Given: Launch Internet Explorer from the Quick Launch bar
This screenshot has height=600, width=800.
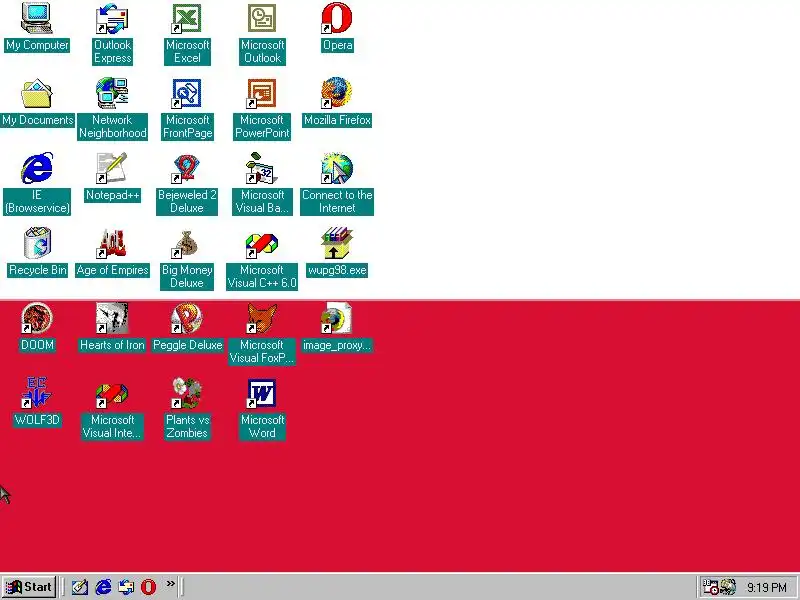Looking at the screenshot, I should coord(103,587).
